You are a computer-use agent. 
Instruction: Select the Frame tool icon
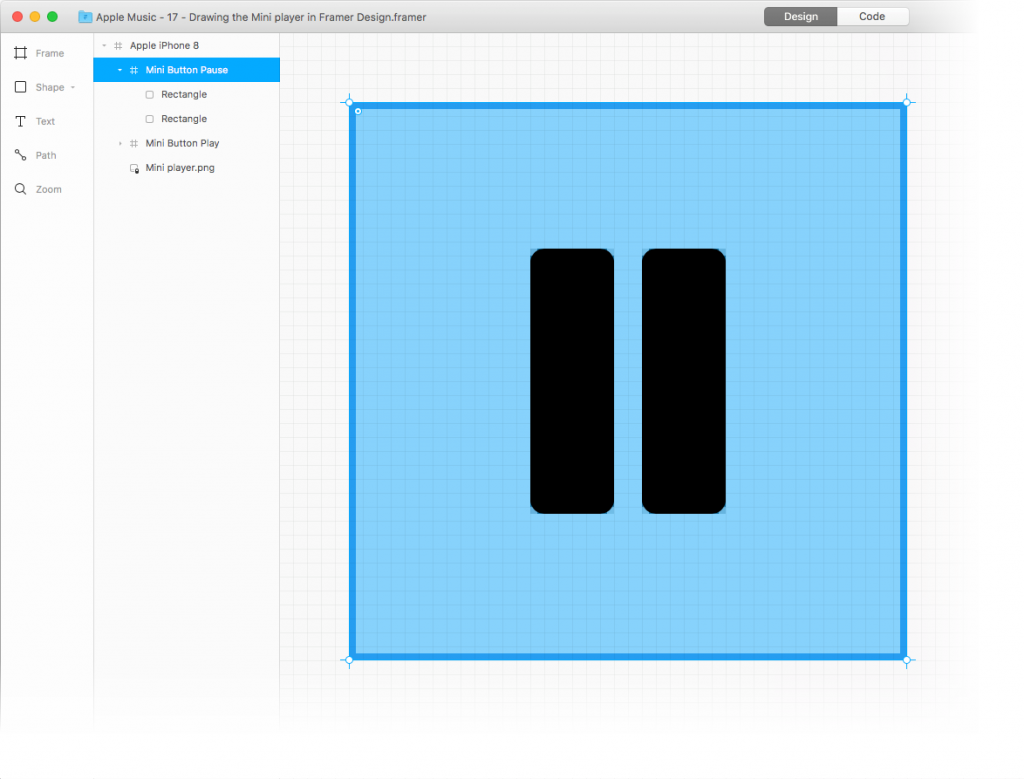[x=20, y=53]
